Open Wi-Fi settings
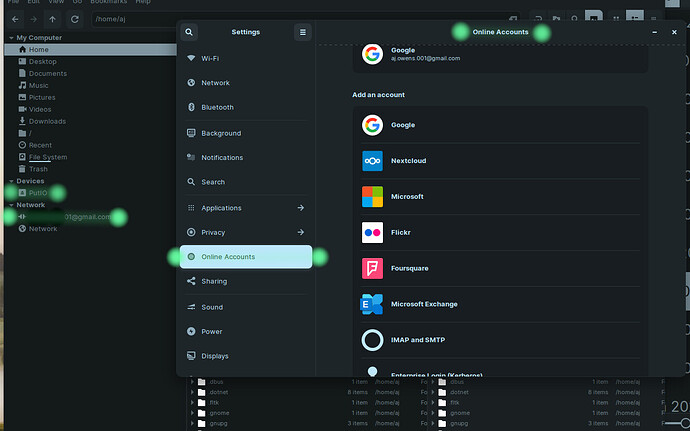Image resolution: width=690 pixels, height=431 pixels. 246,59
